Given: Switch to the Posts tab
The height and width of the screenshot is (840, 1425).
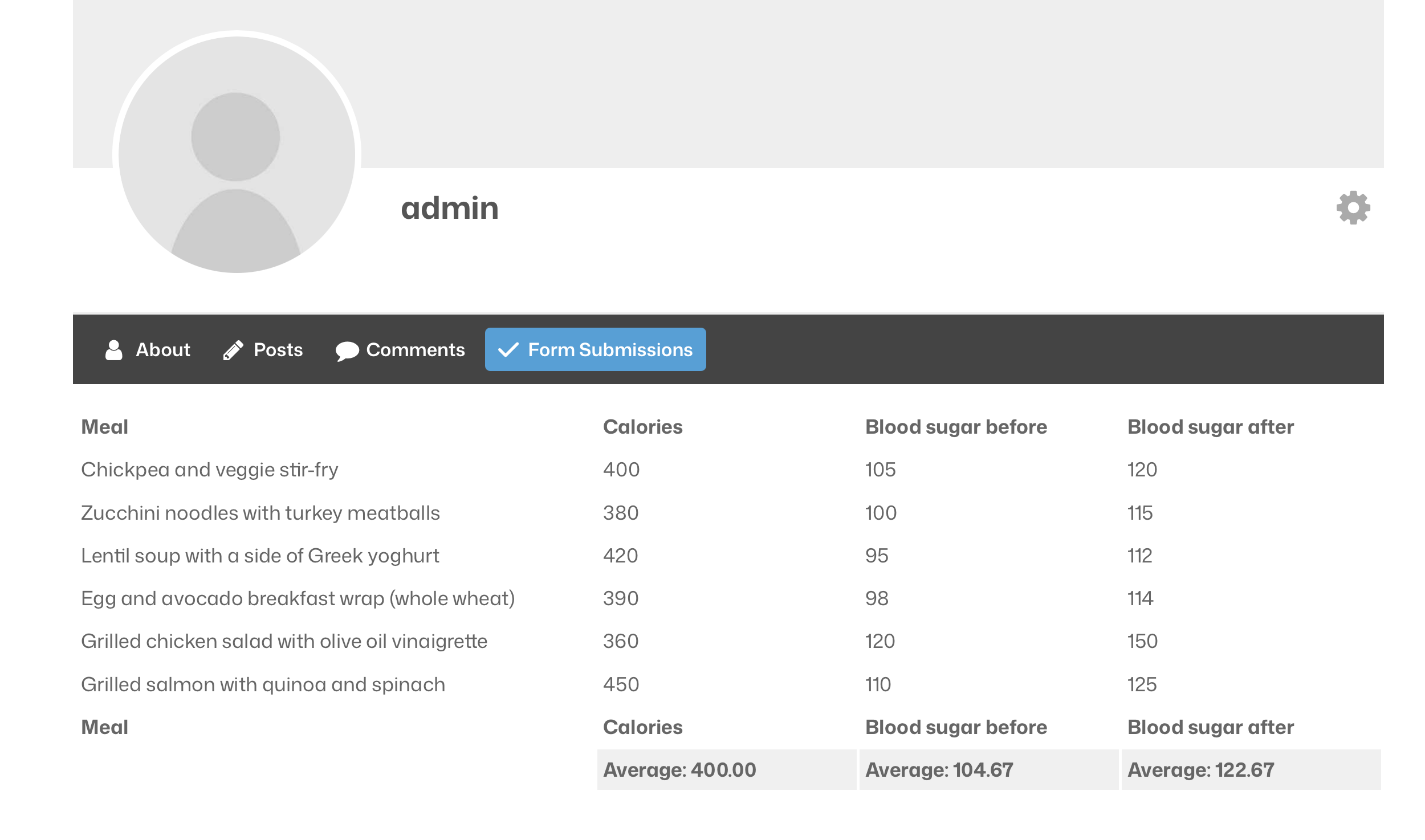Looking at the screenshot, I should click(x=278, y=350).
